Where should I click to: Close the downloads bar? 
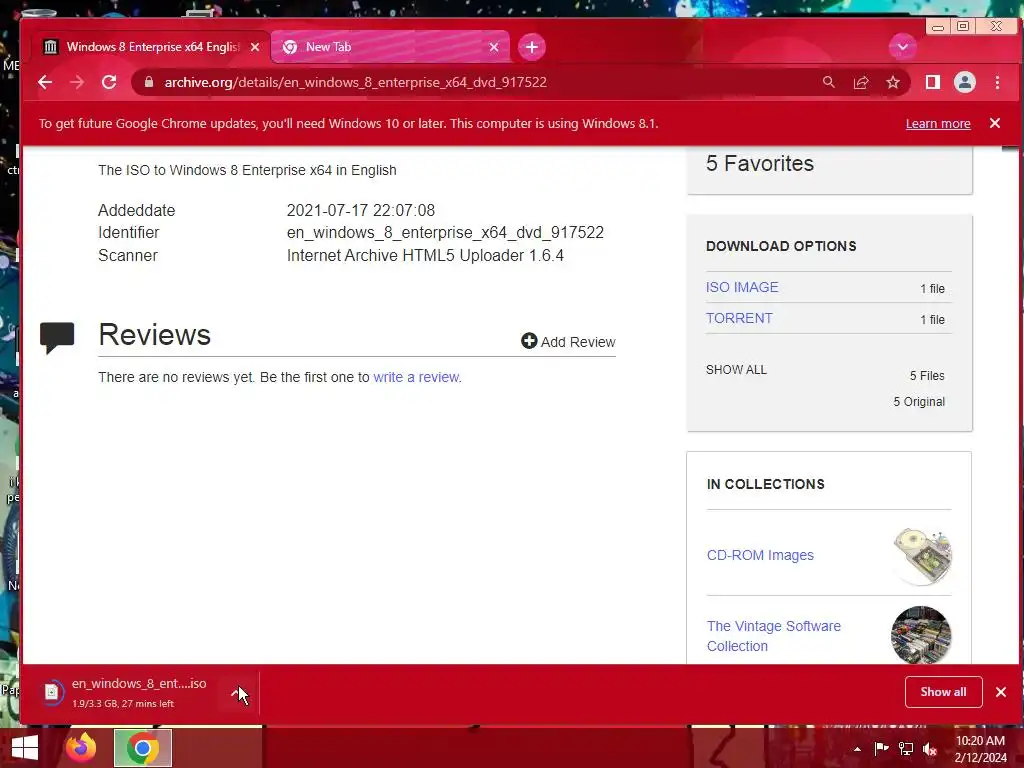(x=1000, y=692)
